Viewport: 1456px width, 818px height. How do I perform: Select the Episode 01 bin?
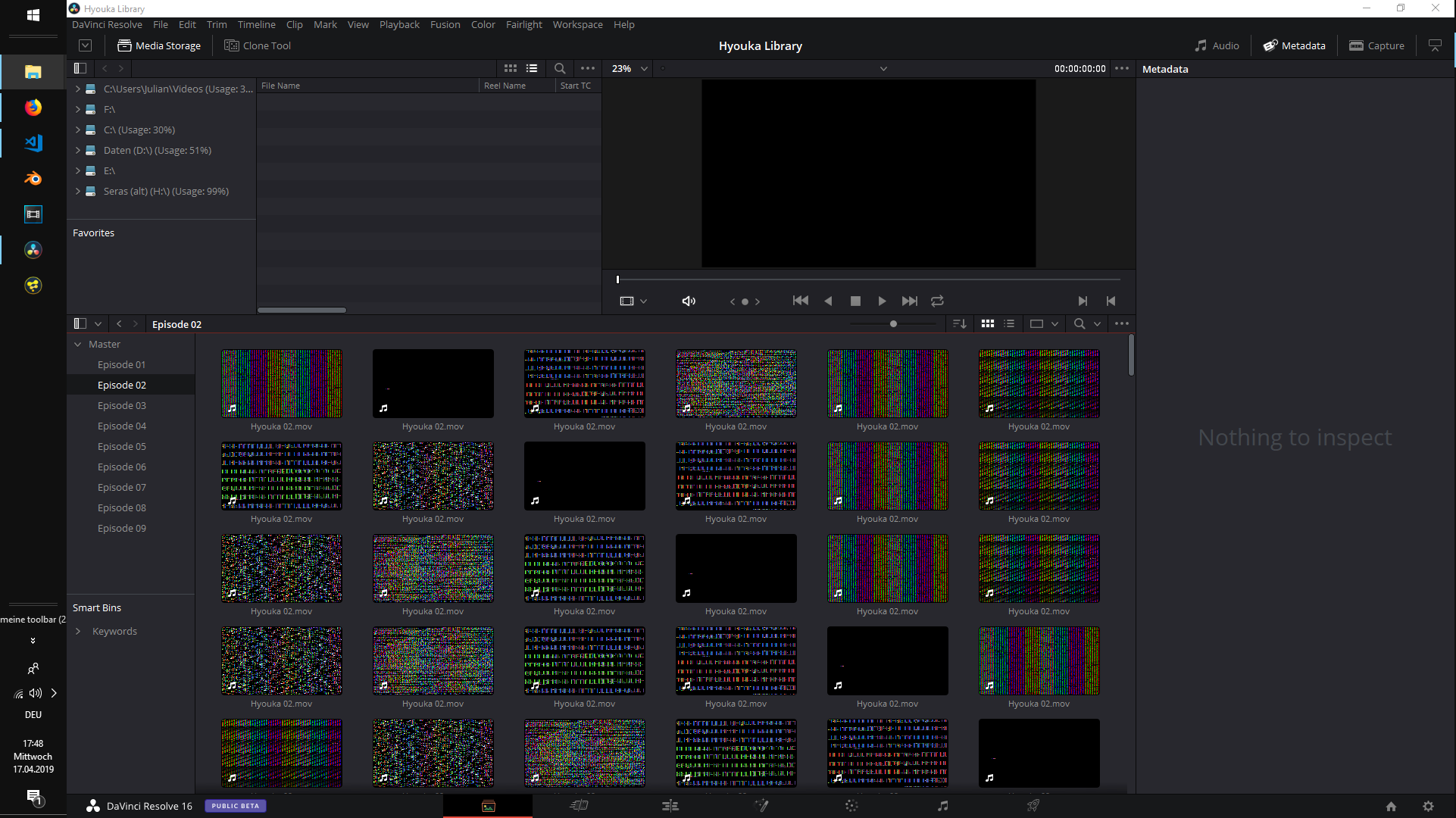(x=122, y=364)
